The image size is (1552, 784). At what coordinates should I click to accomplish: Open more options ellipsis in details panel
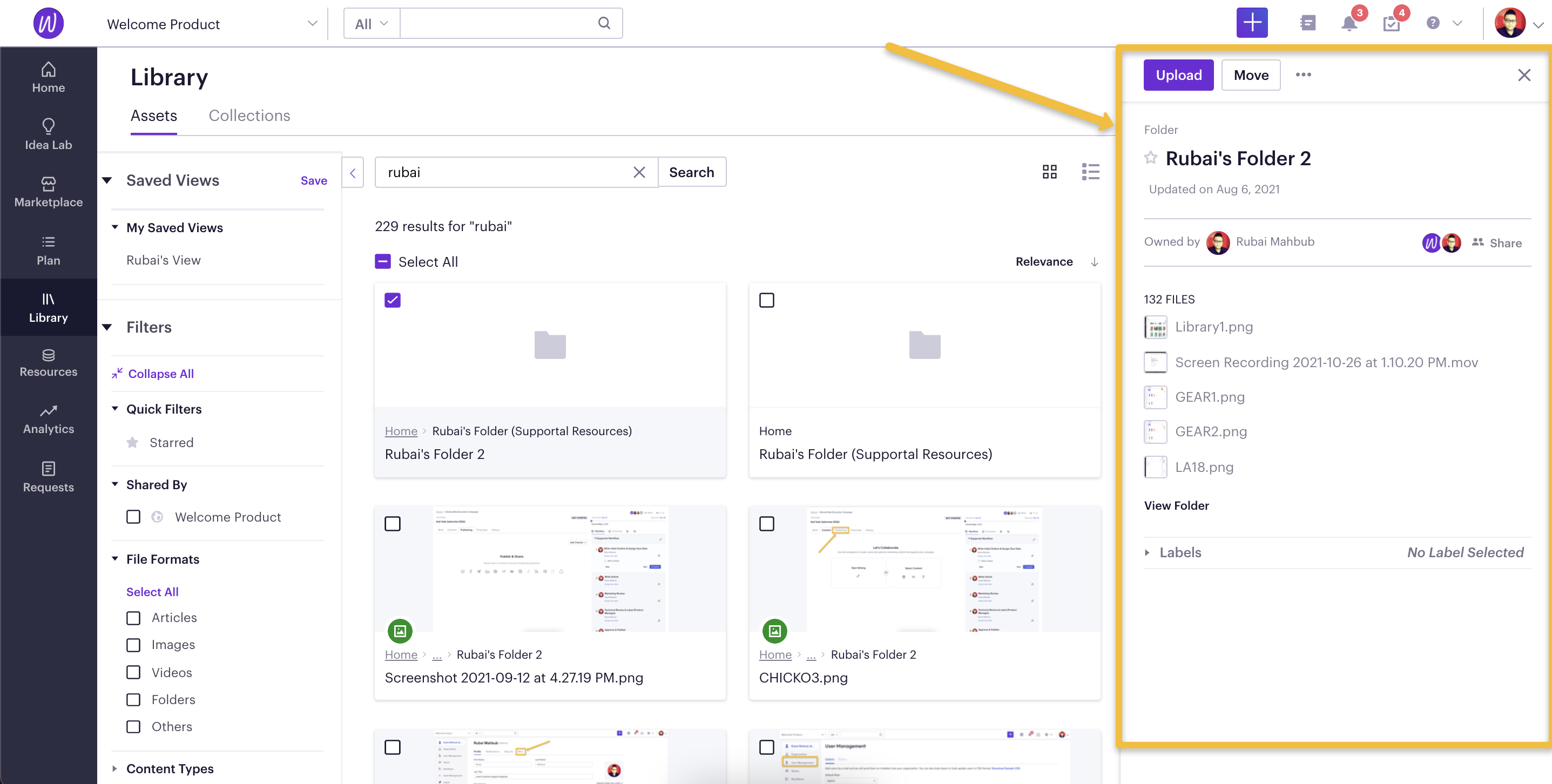pos(1303,75)
